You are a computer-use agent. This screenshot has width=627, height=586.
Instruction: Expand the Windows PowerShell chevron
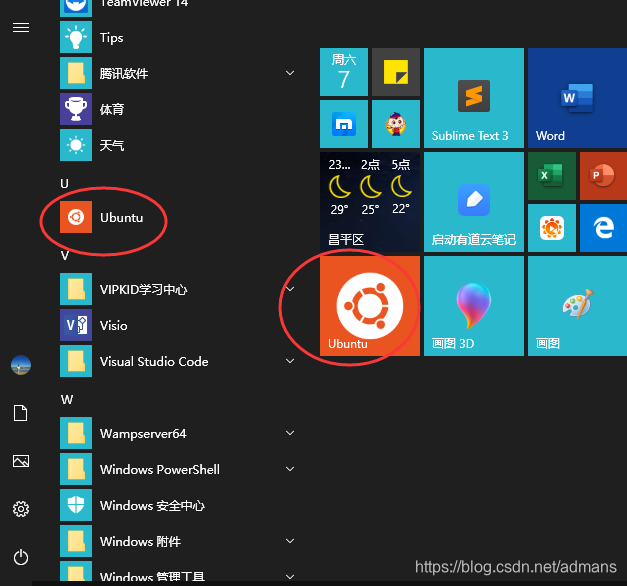290,469
